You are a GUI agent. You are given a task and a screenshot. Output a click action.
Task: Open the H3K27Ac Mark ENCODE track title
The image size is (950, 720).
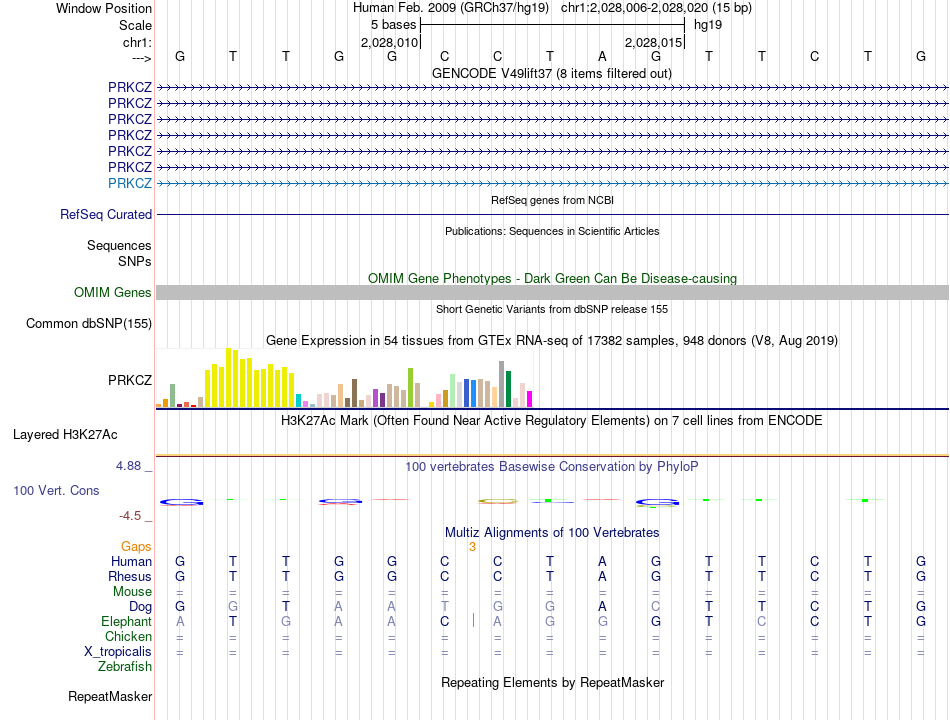tap(552, 421)
